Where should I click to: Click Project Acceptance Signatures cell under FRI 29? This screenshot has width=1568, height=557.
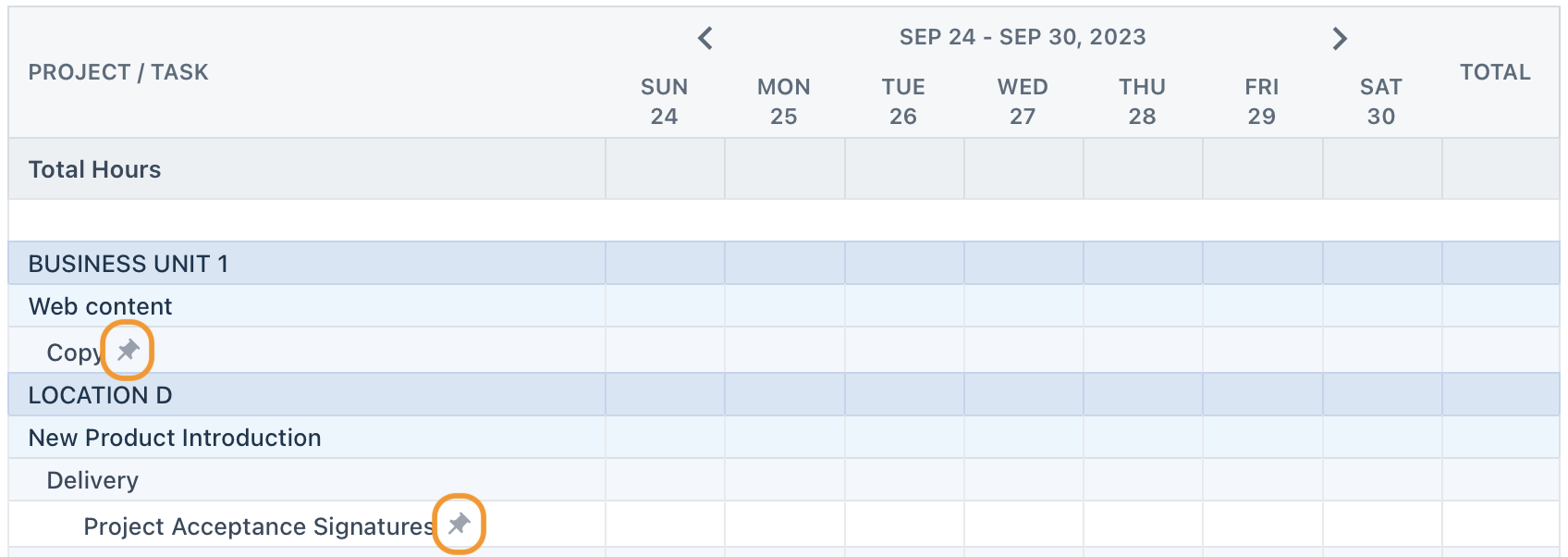click(1261, 526)
